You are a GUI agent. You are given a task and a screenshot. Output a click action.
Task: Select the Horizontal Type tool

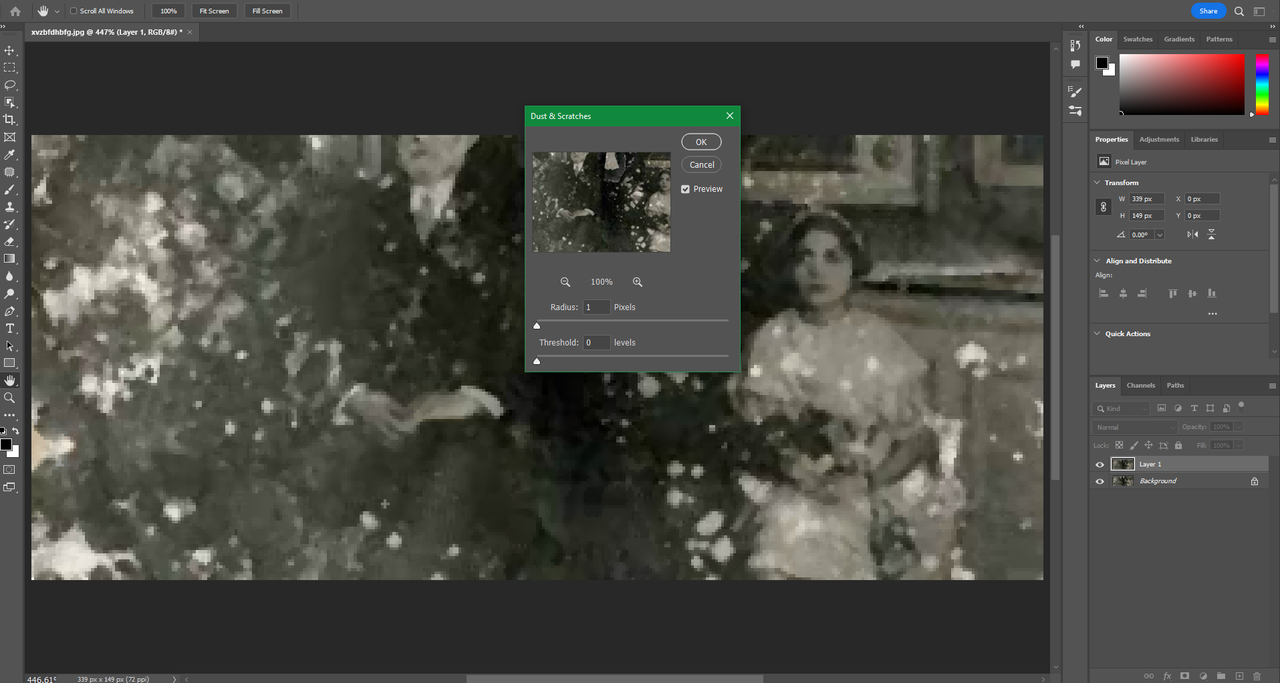point(10,328)
